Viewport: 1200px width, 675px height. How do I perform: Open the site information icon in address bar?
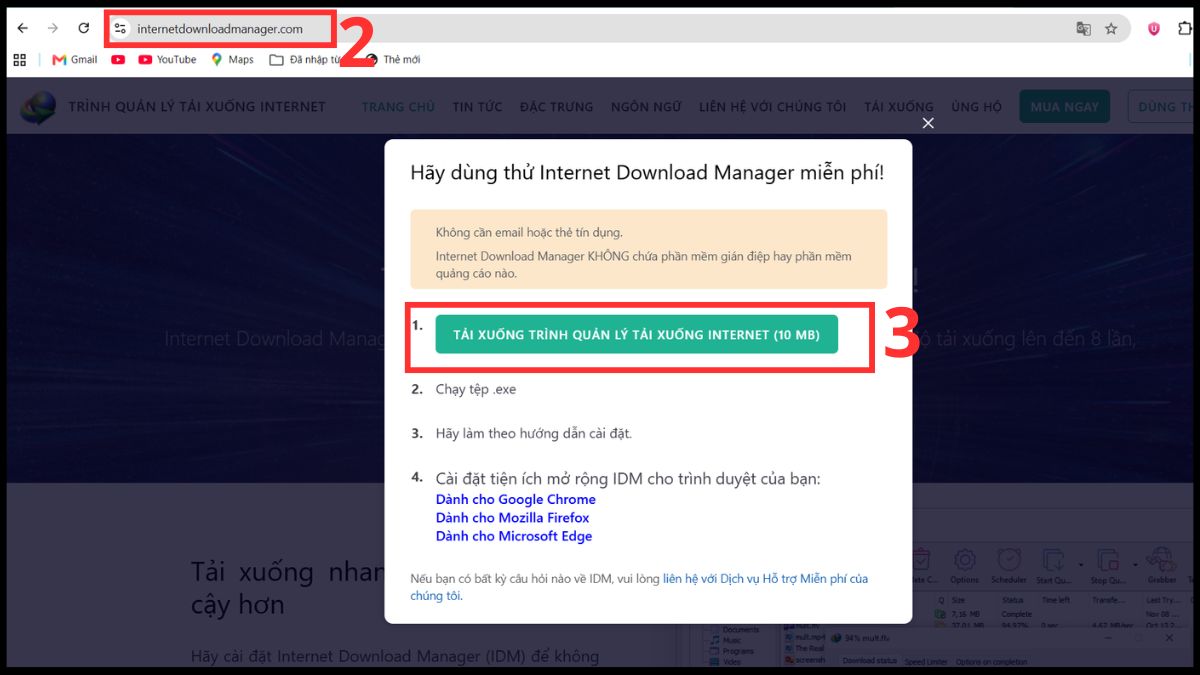pyautogui.click(x=121, y=29)
